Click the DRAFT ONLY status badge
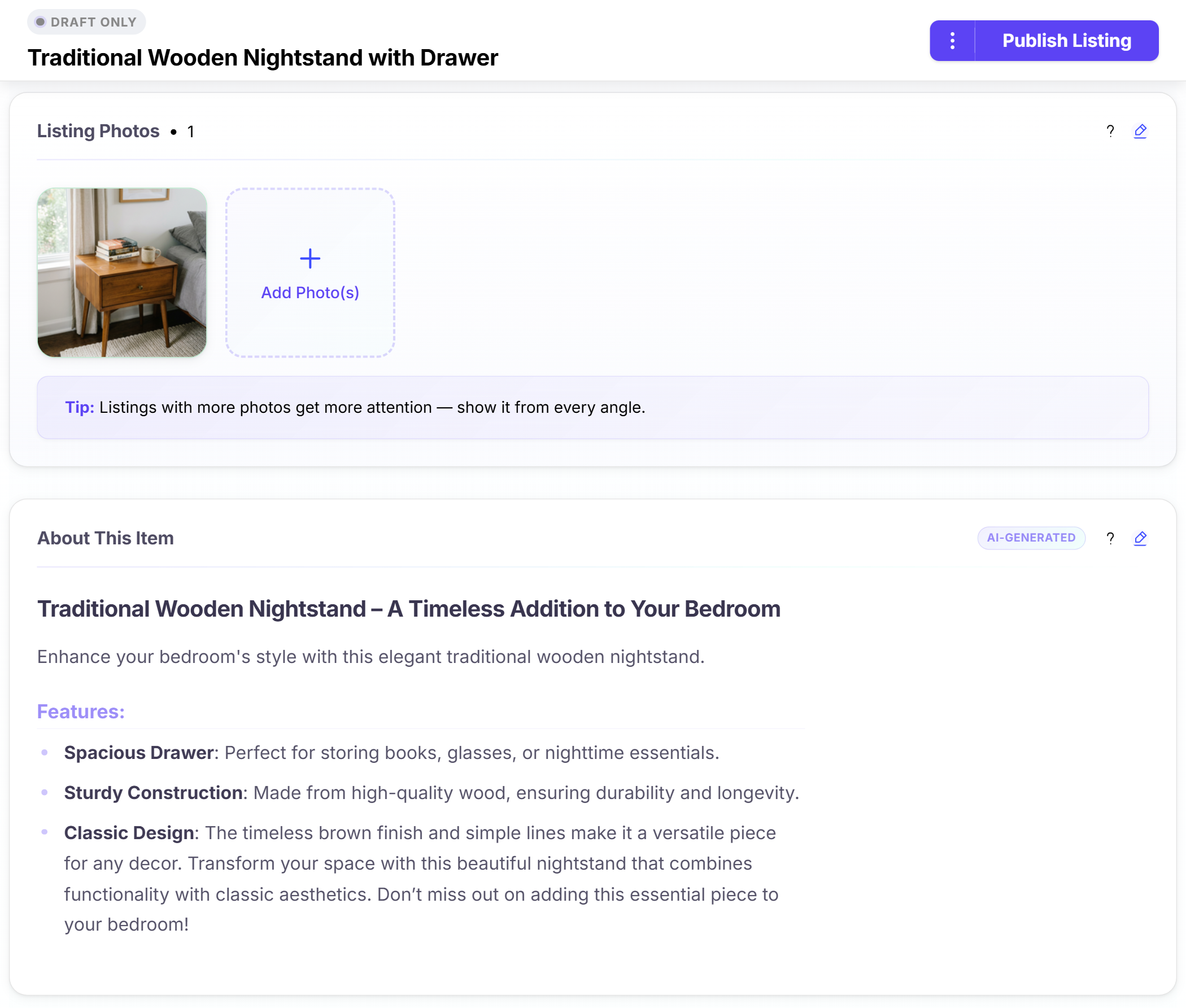Viewport: 1186px width, 1008px height. point(86,22)
